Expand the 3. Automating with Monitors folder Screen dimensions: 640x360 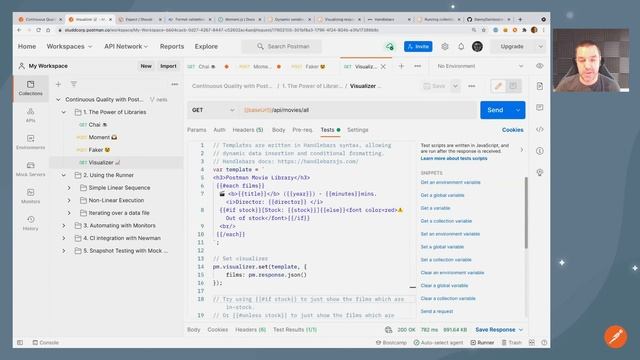(64, 226)
